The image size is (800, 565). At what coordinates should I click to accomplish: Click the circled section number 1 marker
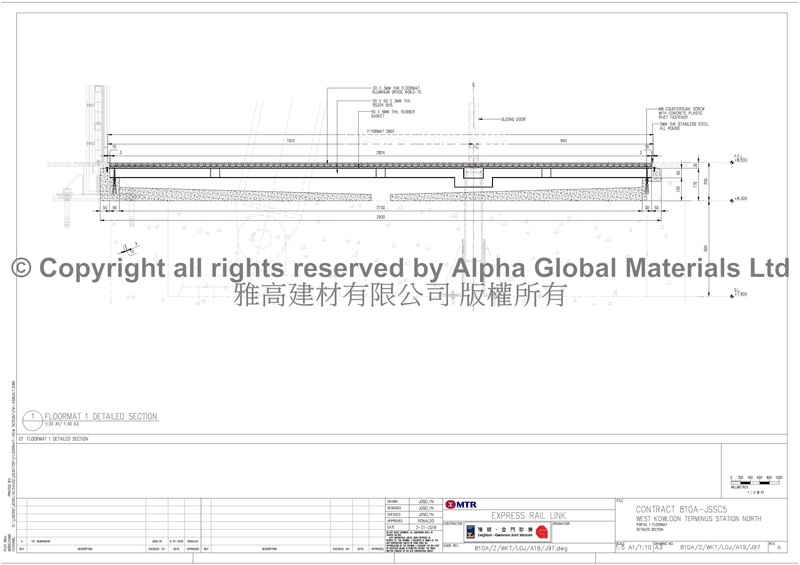(x=32, y=418)
